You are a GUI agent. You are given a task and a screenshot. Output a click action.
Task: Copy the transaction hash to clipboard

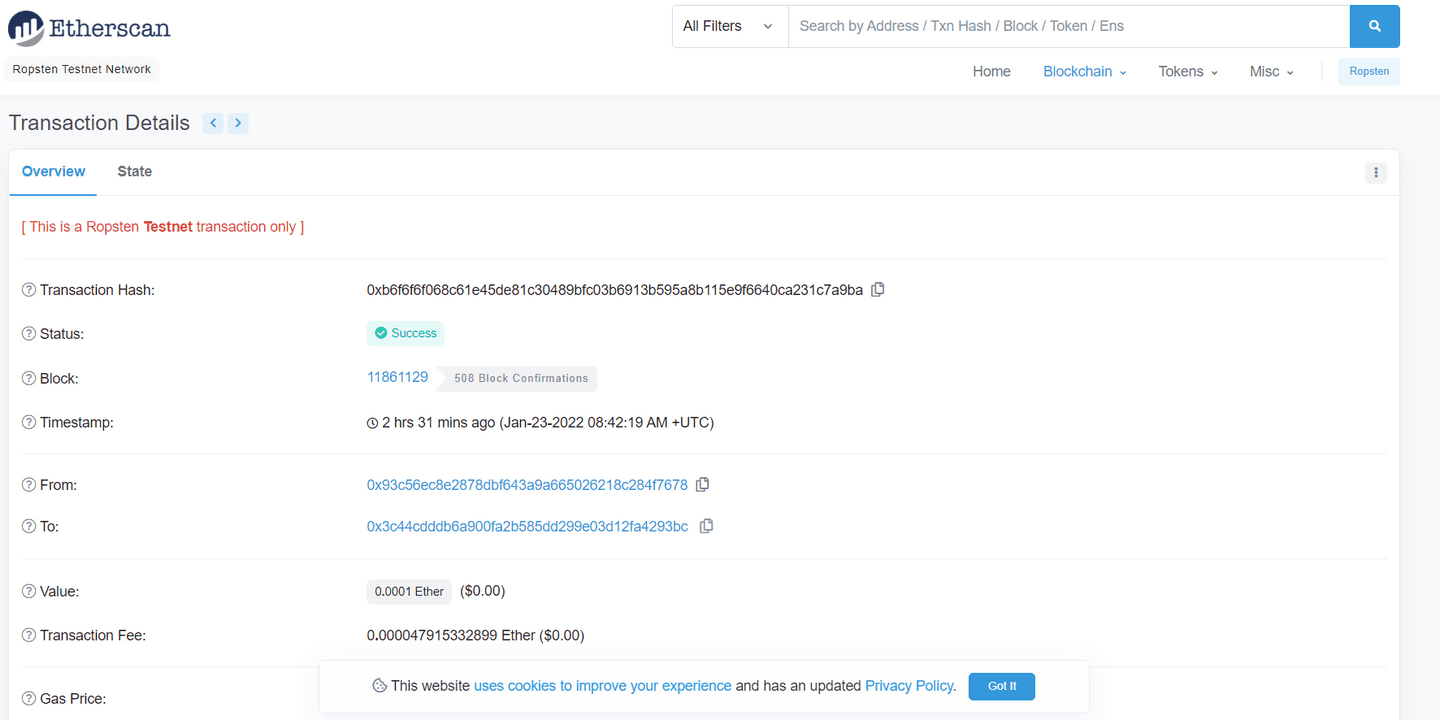coord(878,290)
